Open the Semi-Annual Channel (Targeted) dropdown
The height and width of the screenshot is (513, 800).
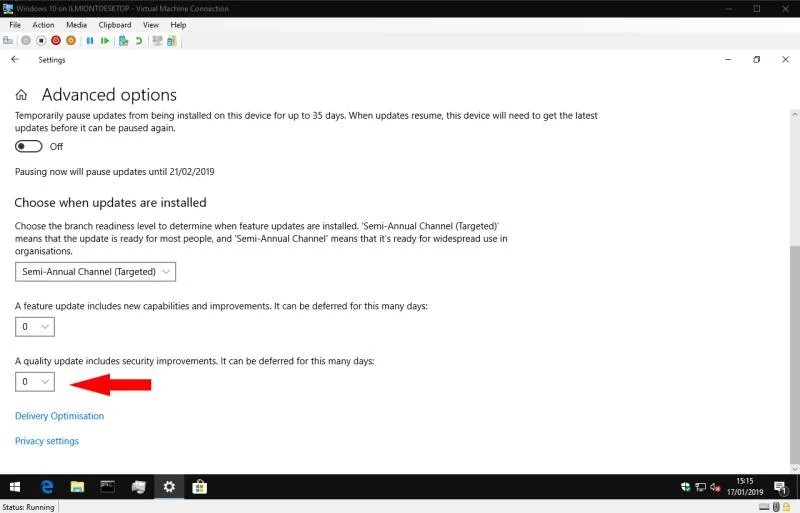pyautogui.click(x=95, y=272)
